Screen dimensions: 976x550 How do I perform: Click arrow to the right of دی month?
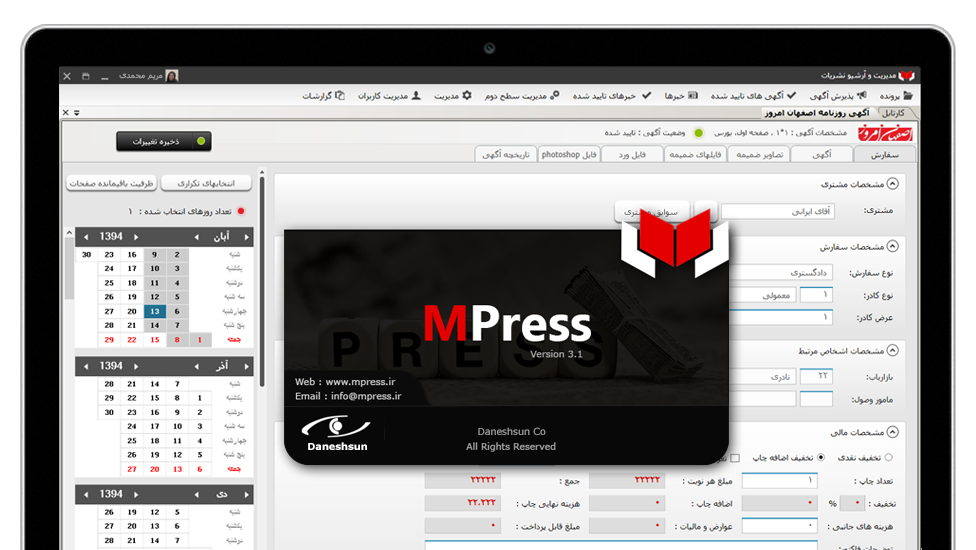246,495
